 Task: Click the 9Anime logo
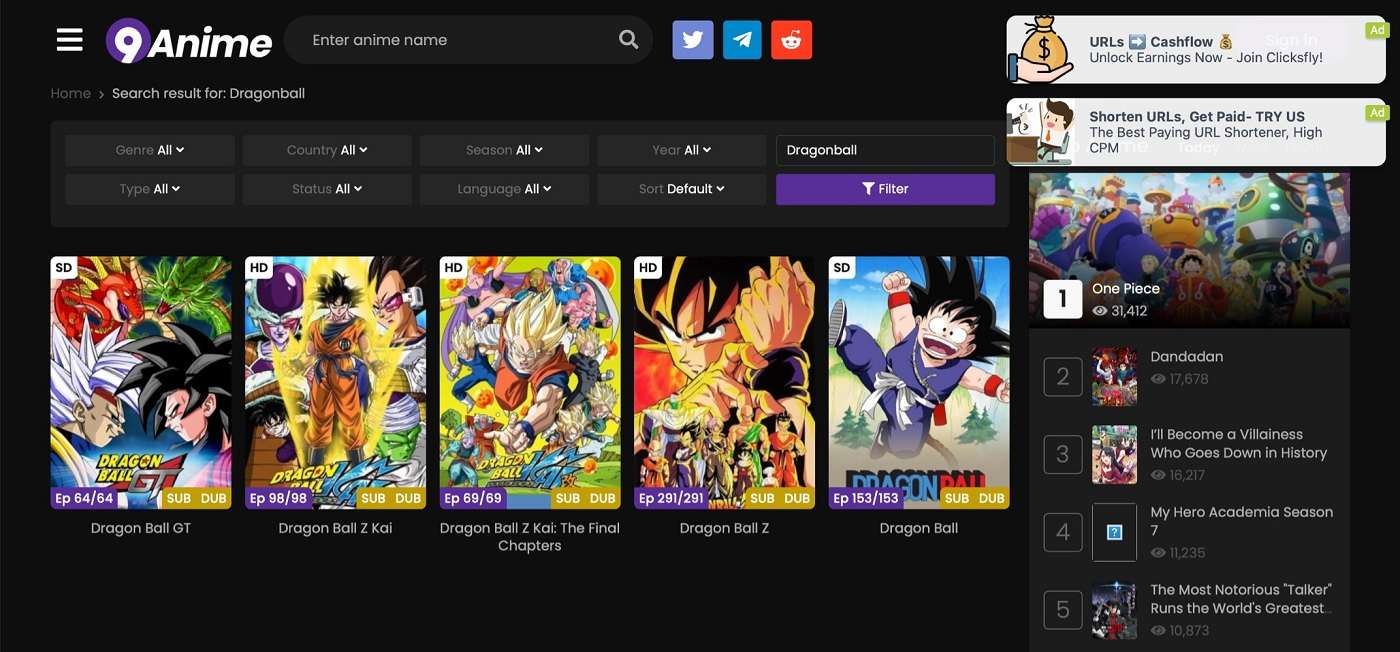coord(188,40)
